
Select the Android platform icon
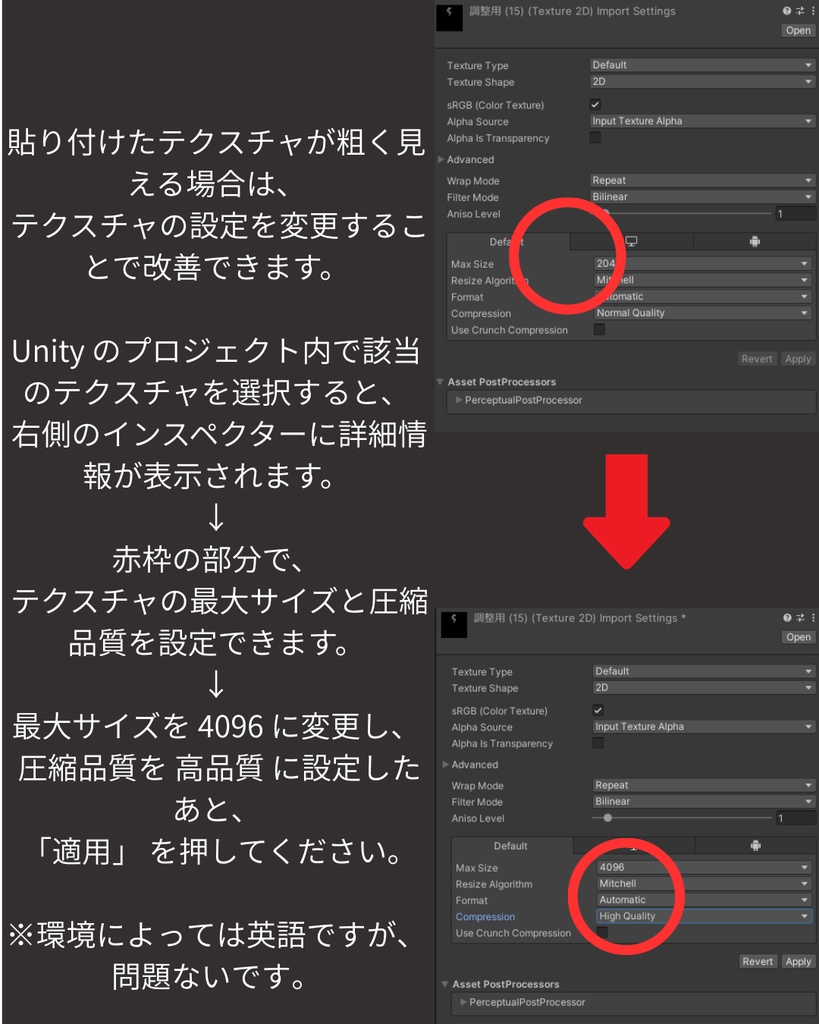755,241
